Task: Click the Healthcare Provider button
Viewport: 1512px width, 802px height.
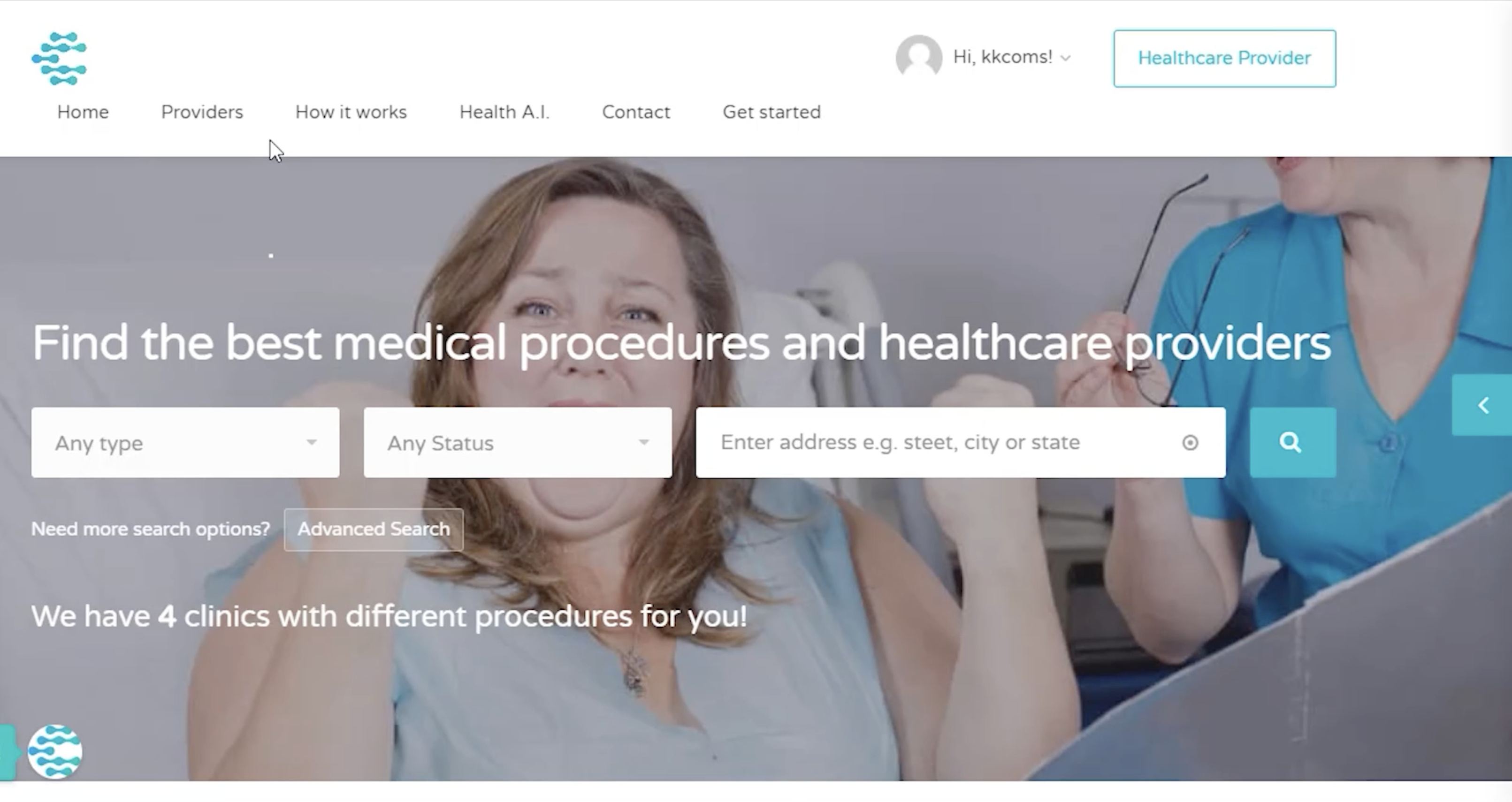Action: pyautogui.click(x=1224, y=58)
